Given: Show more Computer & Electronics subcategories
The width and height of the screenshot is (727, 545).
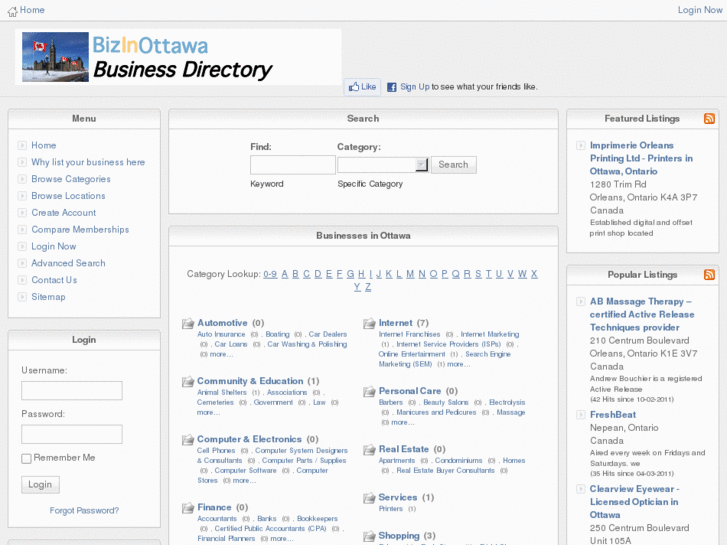Looking at the screenshot, I should pyautogui.click(x=244, y=481).
